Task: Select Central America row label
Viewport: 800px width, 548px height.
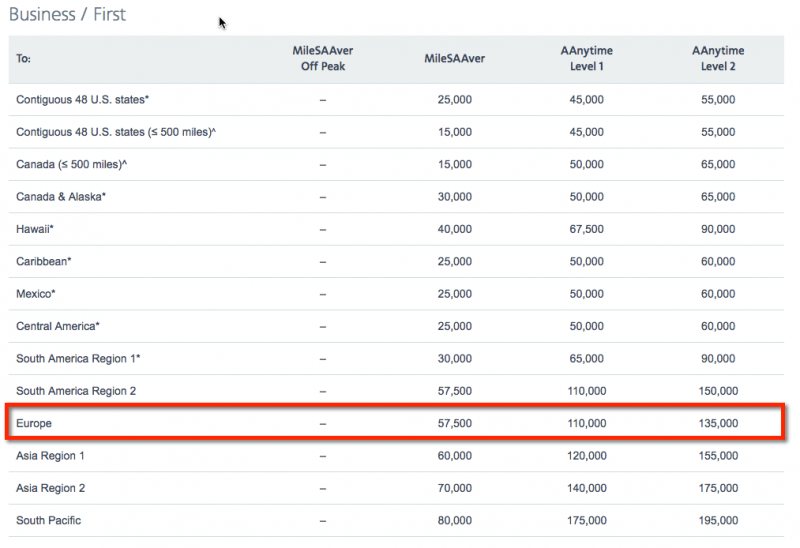Action: (x=58, y=326)
